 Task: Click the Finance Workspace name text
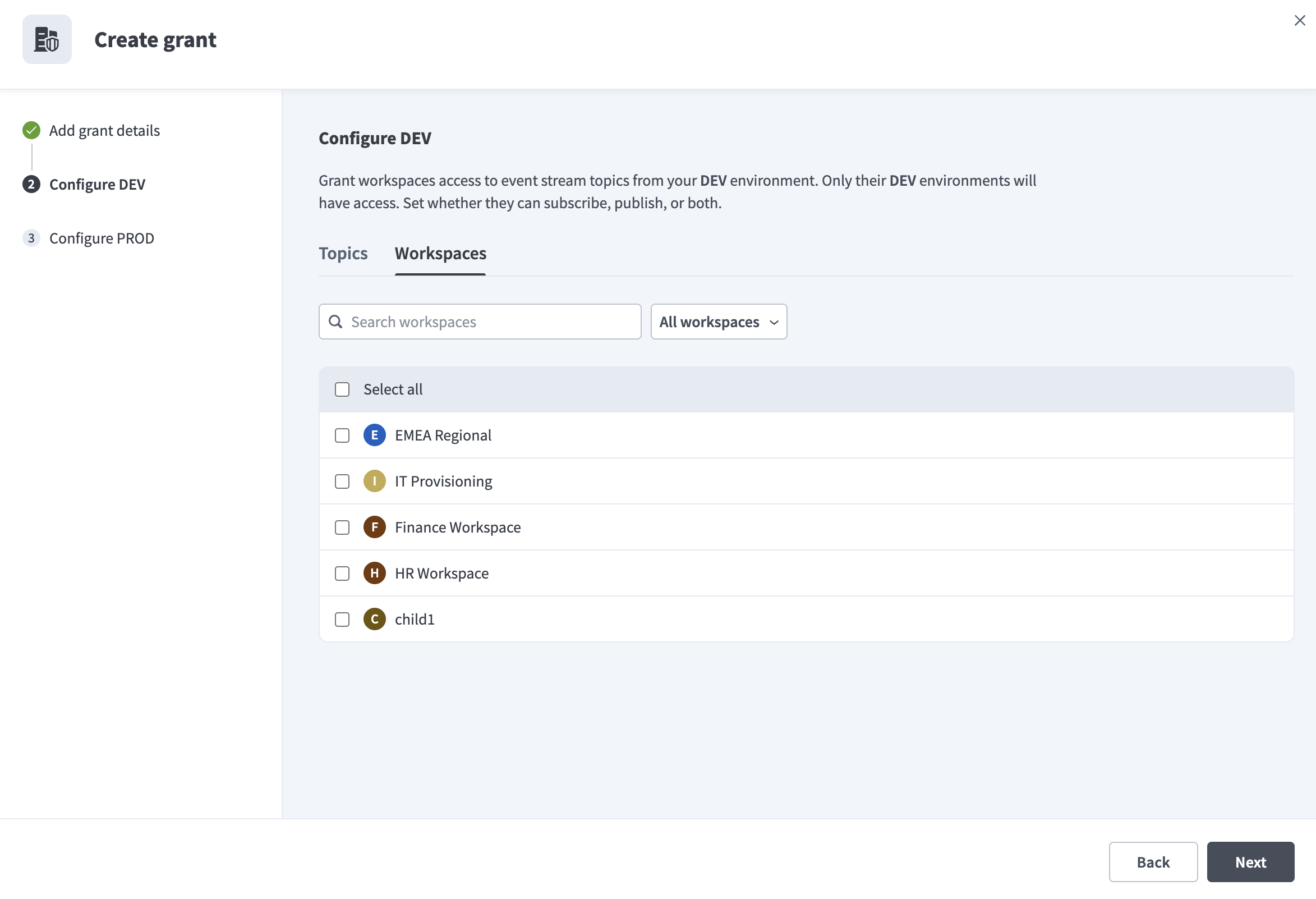pyautogui.click(x=458, y=528)
